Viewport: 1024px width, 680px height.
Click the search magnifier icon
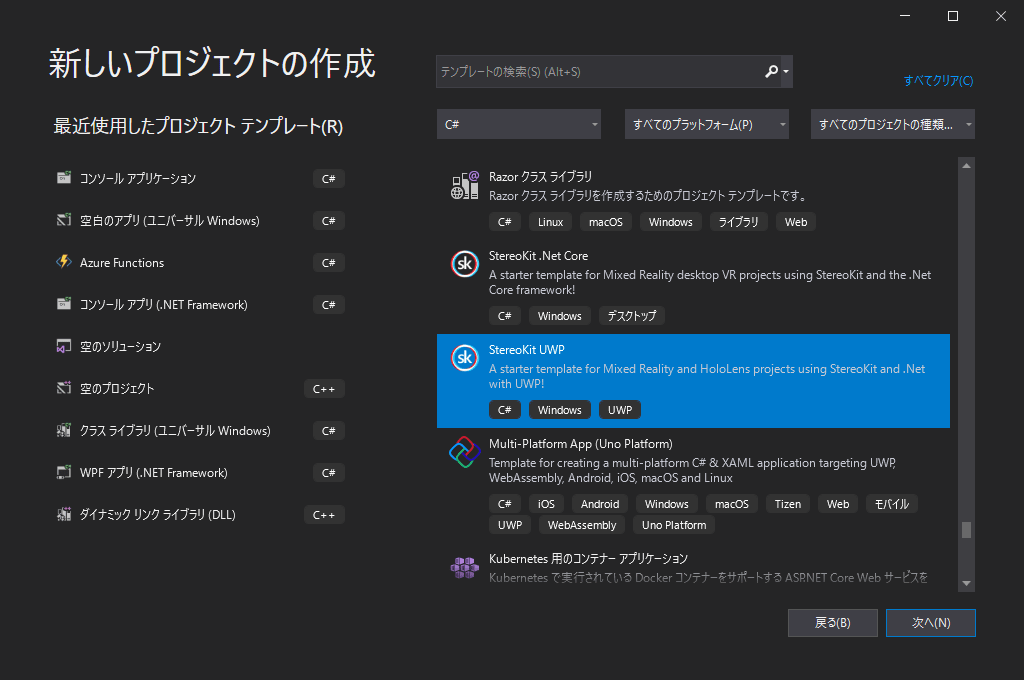[771, 71]
